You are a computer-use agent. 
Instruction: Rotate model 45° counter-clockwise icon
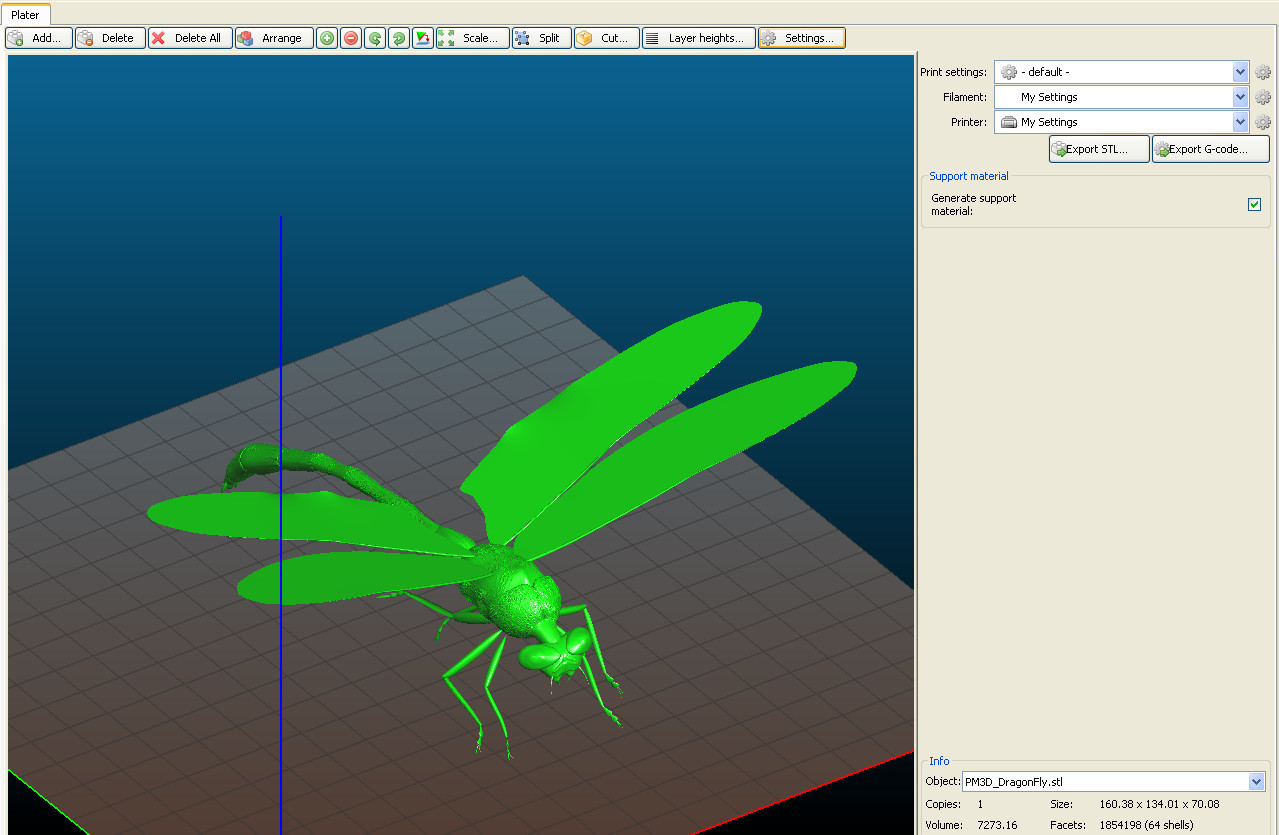click(x=375, y=38)
